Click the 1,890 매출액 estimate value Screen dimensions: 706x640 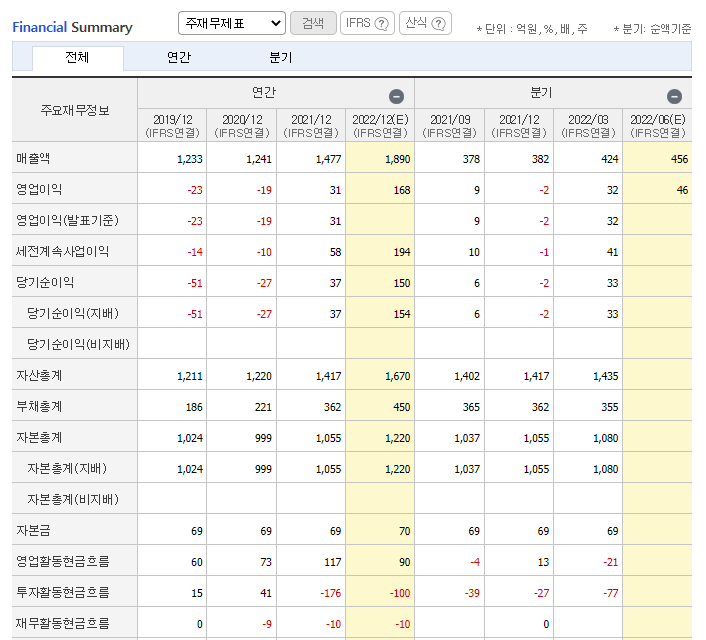click(398, 159)
